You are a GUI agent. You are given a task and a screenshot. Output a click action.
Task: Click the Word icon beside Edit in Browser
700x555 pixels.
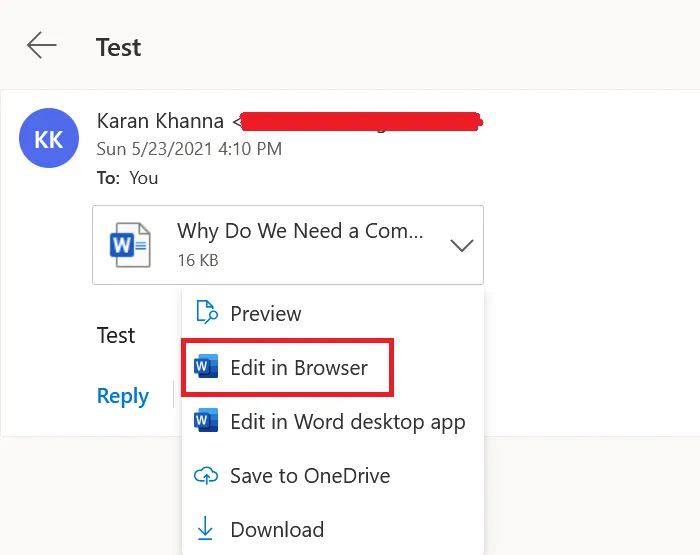coord(206,367)
